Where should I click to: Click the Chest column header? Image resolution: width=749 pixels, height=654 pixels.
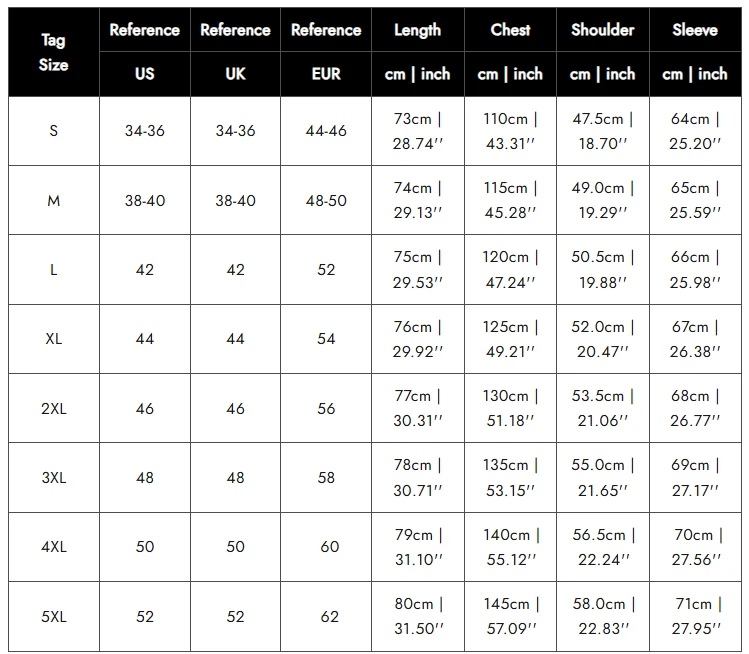[x=510, y=30]
